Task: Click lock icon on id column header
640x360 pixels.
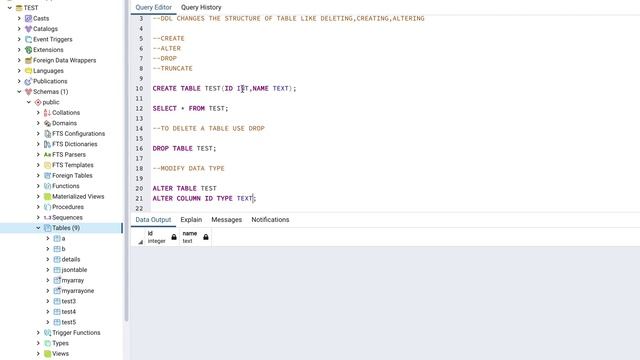Action: [x=174, y=237]
